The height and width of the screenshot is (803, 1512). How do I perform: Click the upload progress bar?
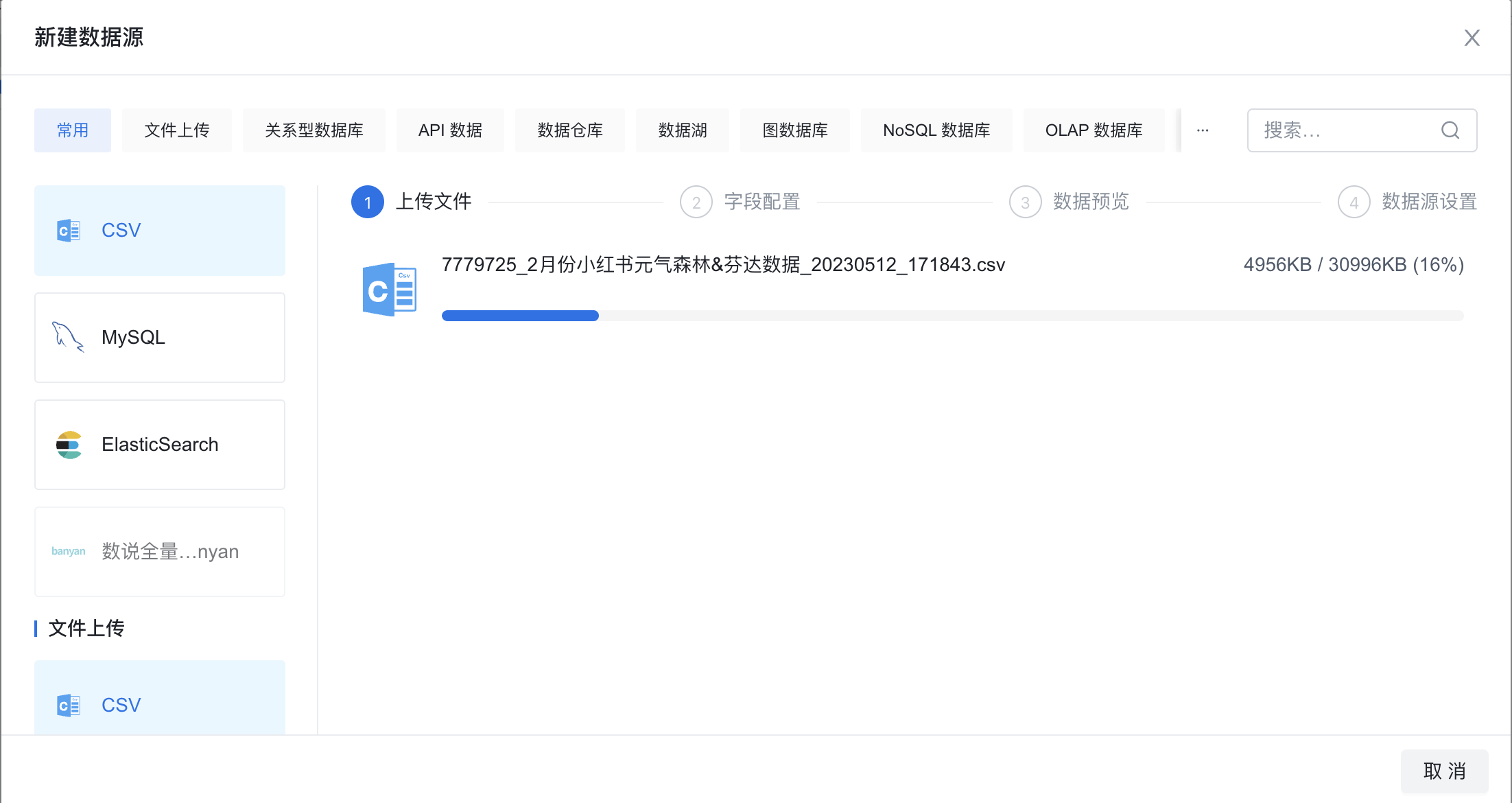953,316
